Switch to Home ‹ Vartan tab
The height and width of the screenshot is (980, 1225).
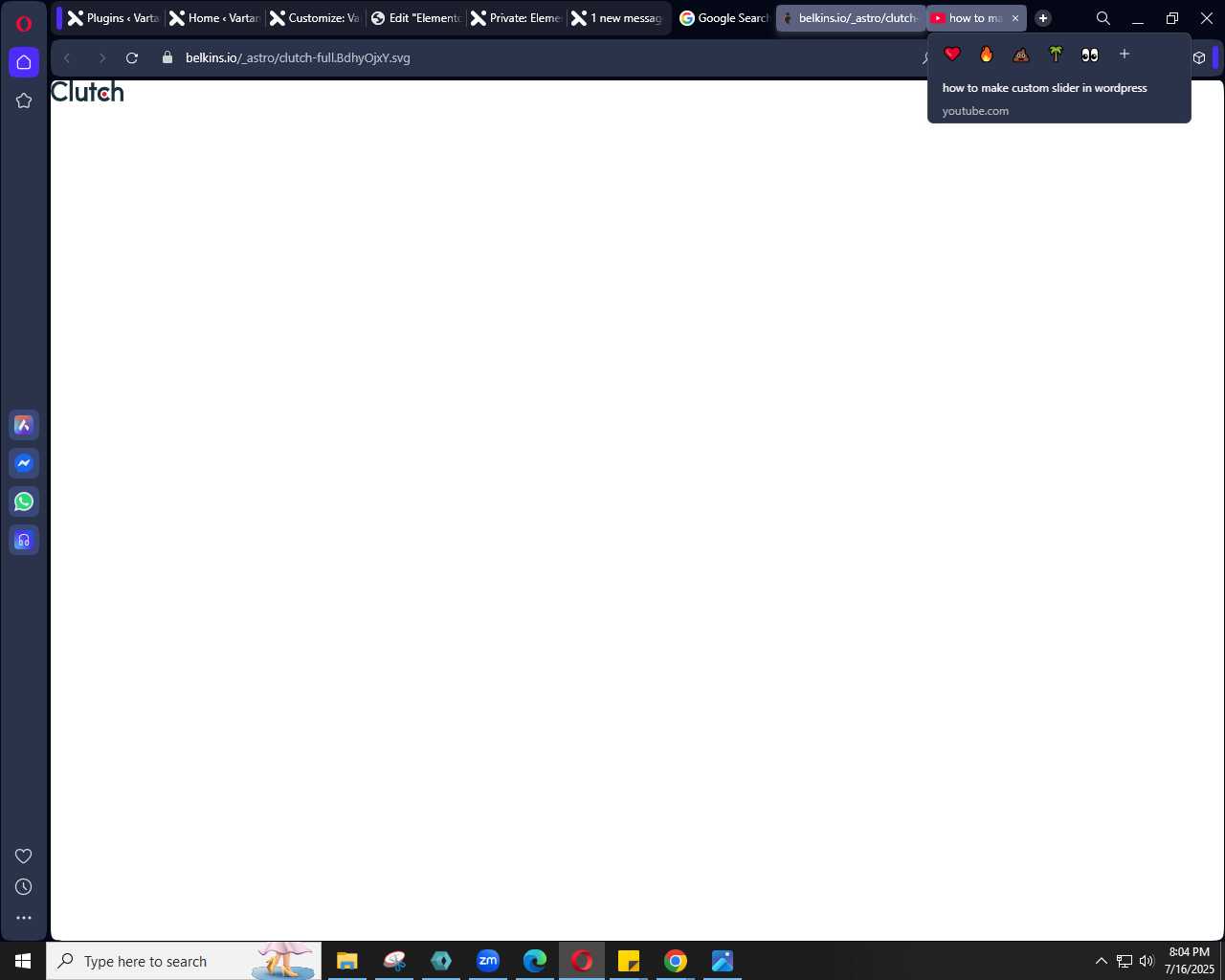(215, 18)
